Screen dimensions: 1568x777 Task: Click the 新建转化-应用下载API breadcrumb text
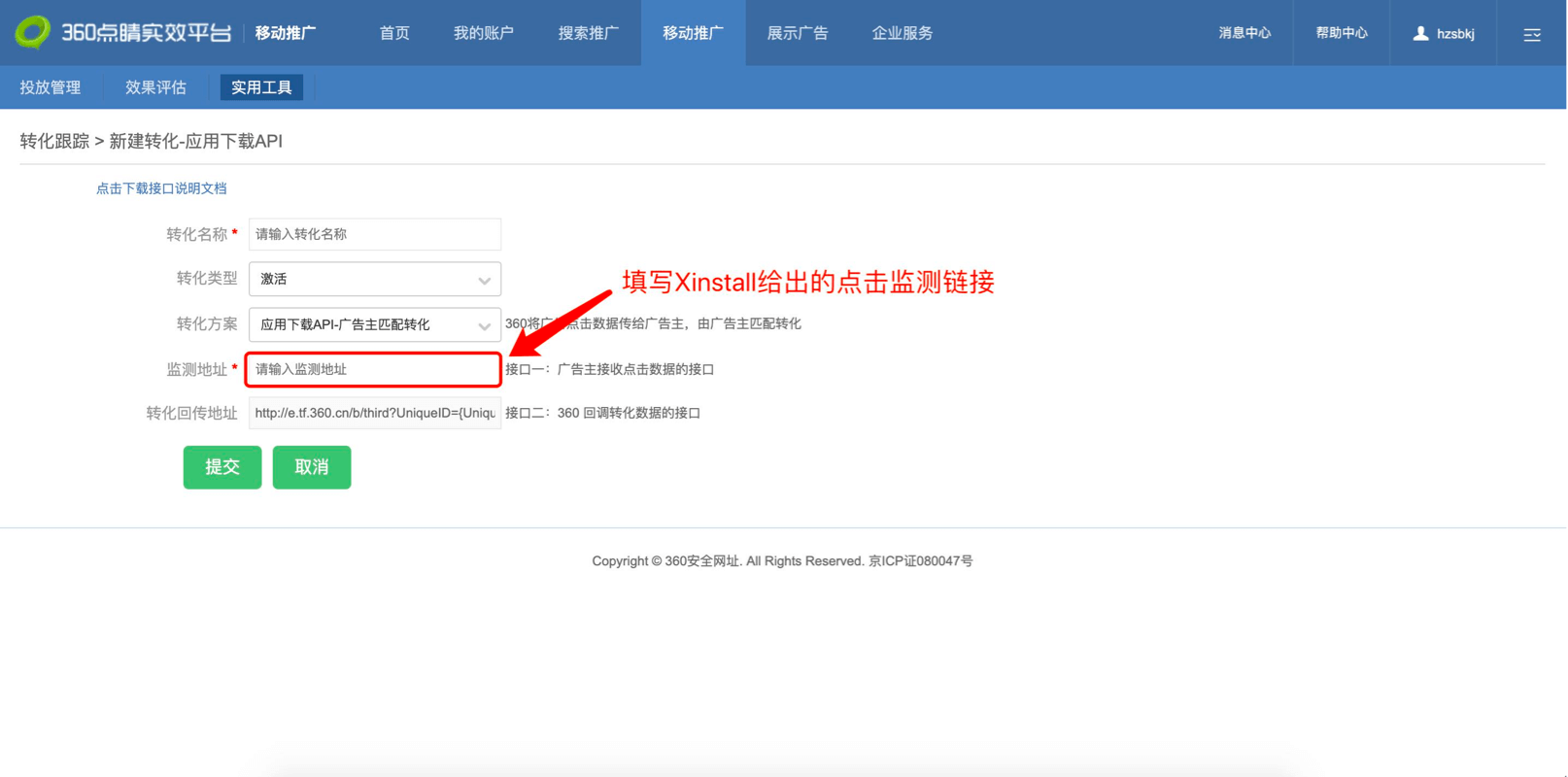click(x=196, y=142)
